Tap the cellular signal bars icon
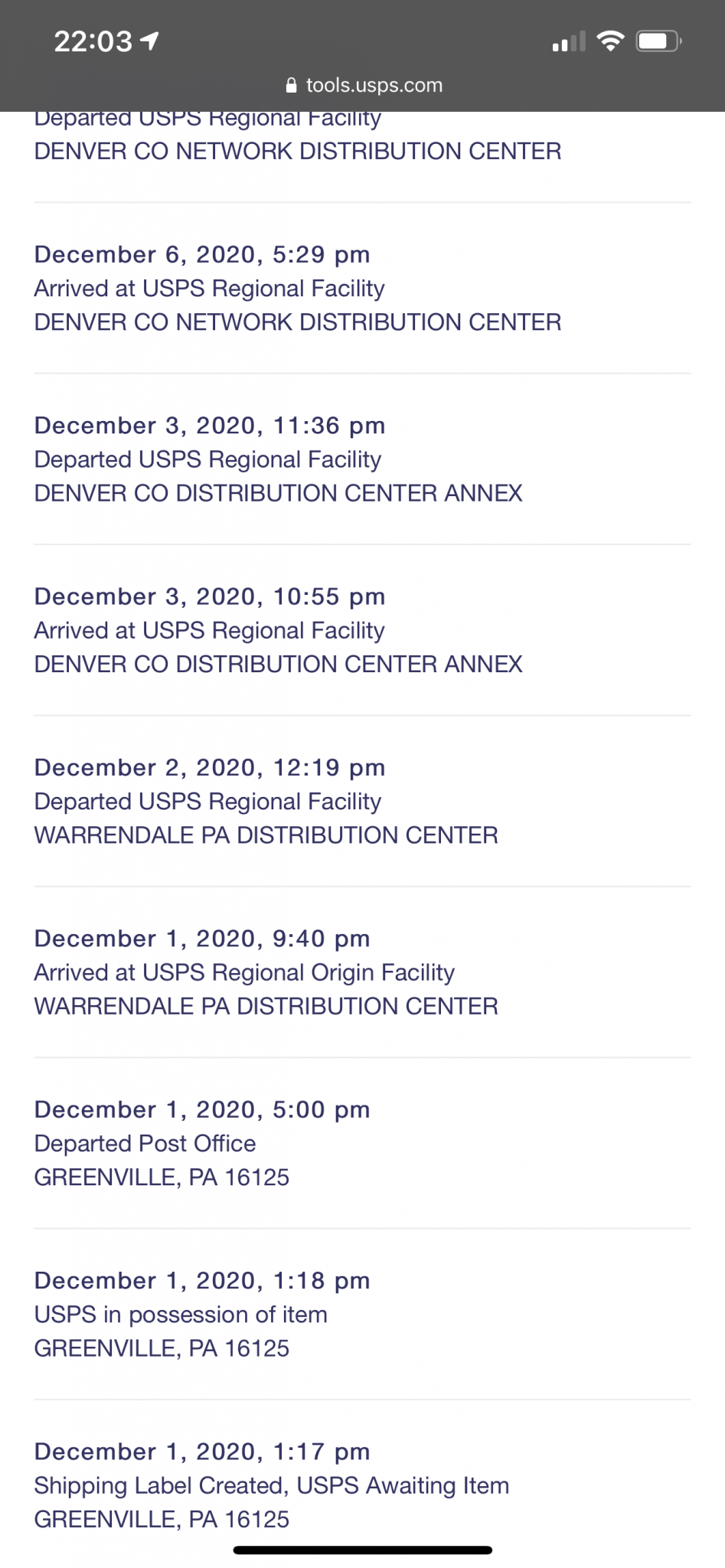Image resolution: width=725 pixels, height=1568 pixels. pos(568,42)
